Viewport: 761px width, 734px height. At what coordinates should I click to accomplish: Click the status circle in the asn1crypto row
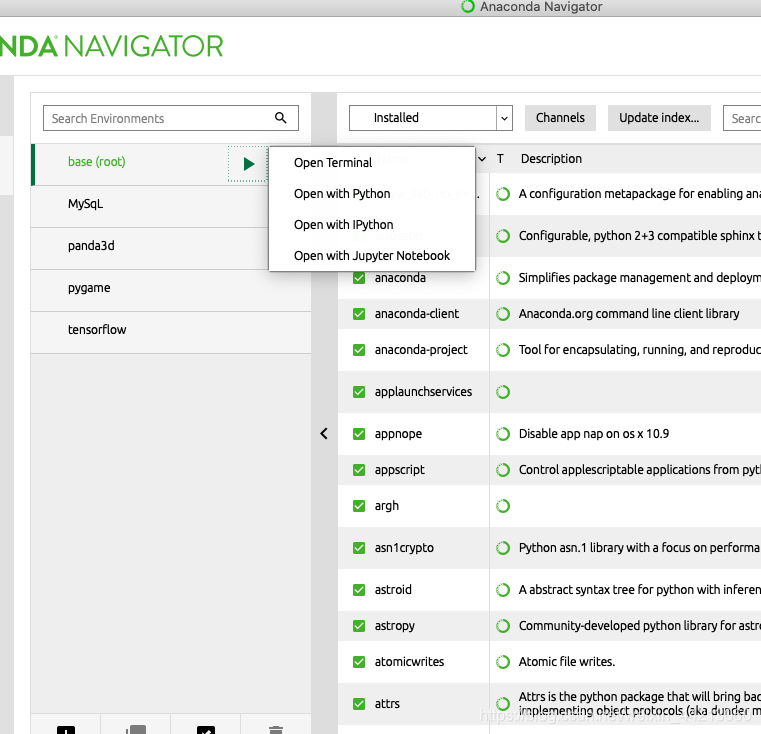[x=503, y=548]
